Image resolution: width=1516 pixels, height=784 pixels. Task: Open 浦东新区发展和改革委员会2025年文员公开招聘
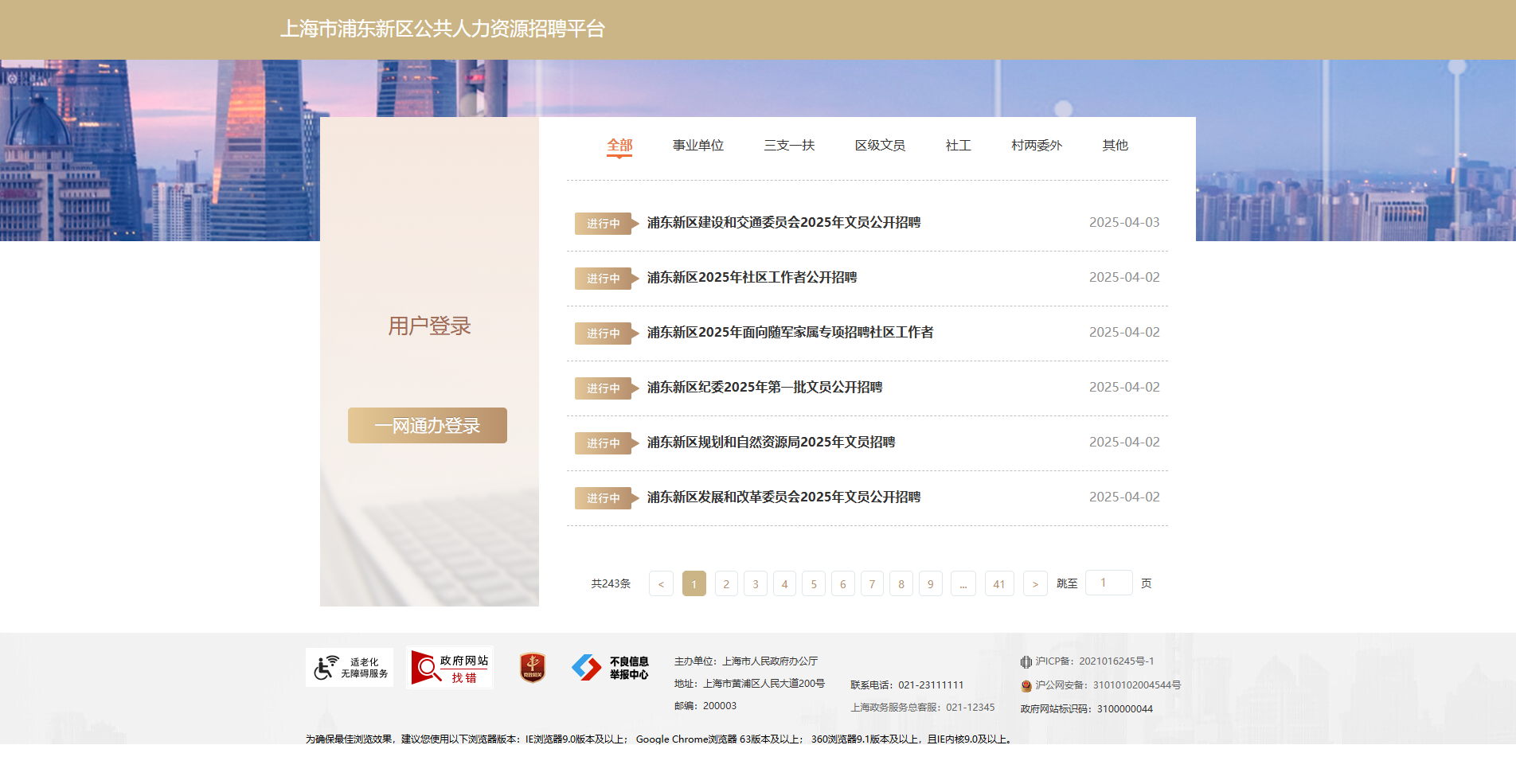[x=783, y=497]
